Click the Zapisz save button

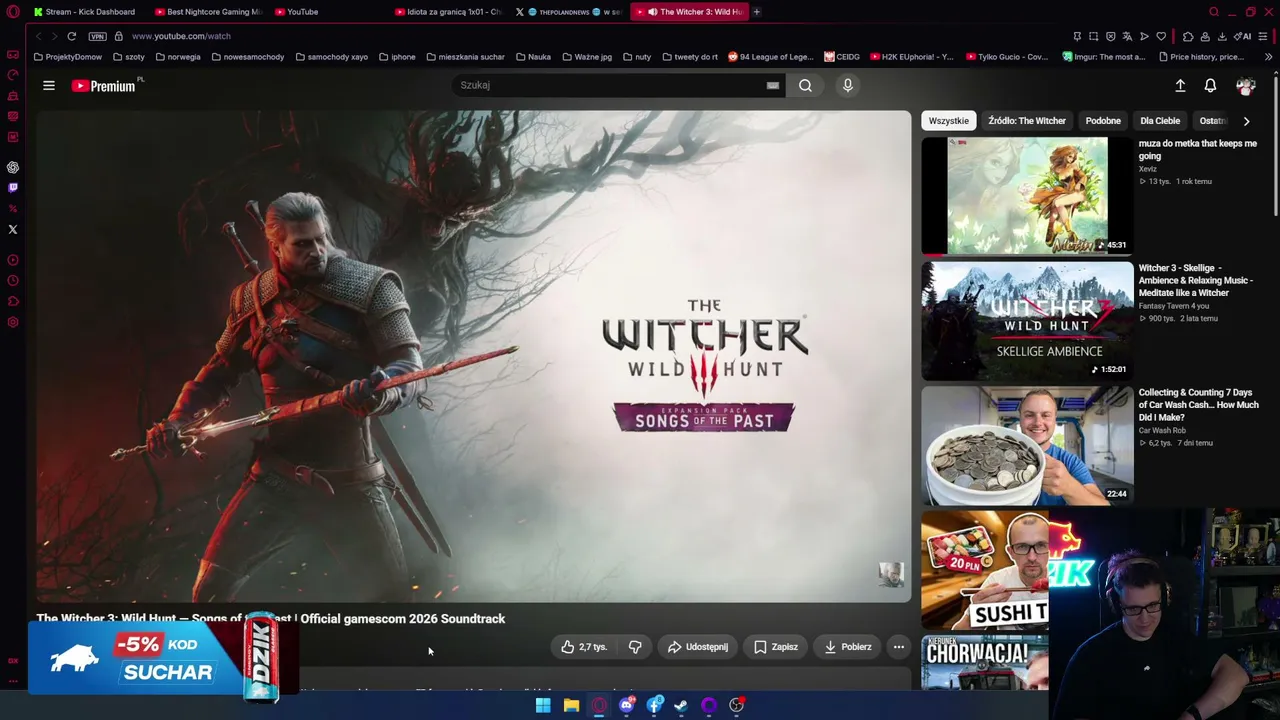pyautogui.click(x=776, y=647)
